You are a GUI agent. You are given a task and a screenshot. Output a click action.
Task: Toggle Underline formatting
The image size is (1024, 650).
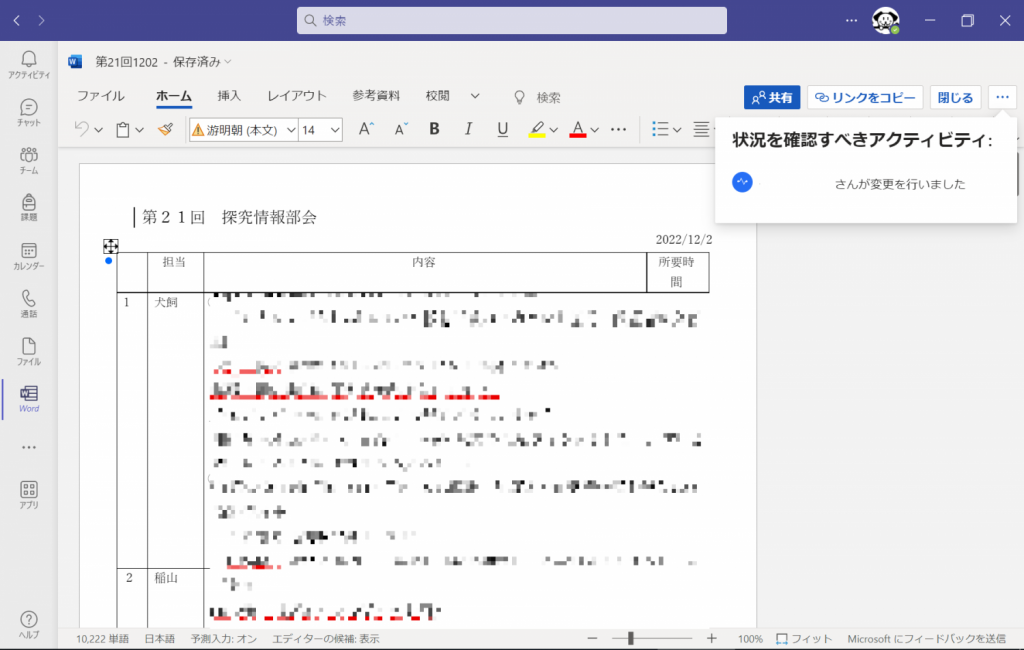tap(502, 129)
